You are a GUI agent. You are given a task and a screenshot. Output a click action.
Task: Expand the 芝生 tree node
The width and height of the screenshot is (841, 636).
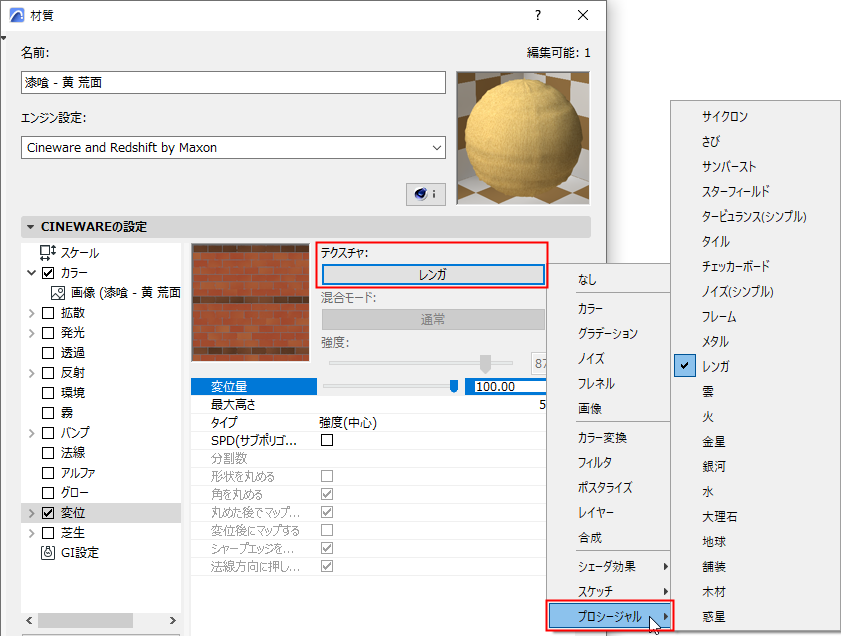click(31, 533)
